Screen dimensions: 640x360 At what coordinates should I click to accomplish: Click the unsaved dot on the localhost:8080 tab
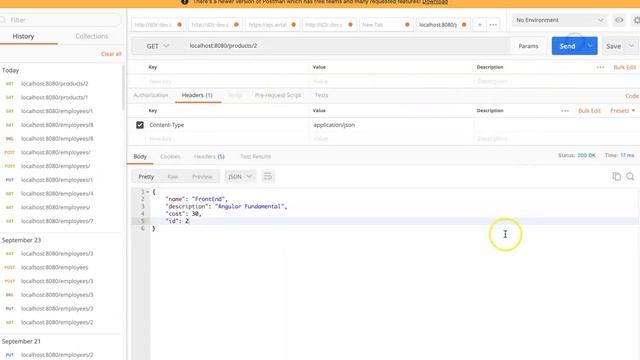point(464,25)
